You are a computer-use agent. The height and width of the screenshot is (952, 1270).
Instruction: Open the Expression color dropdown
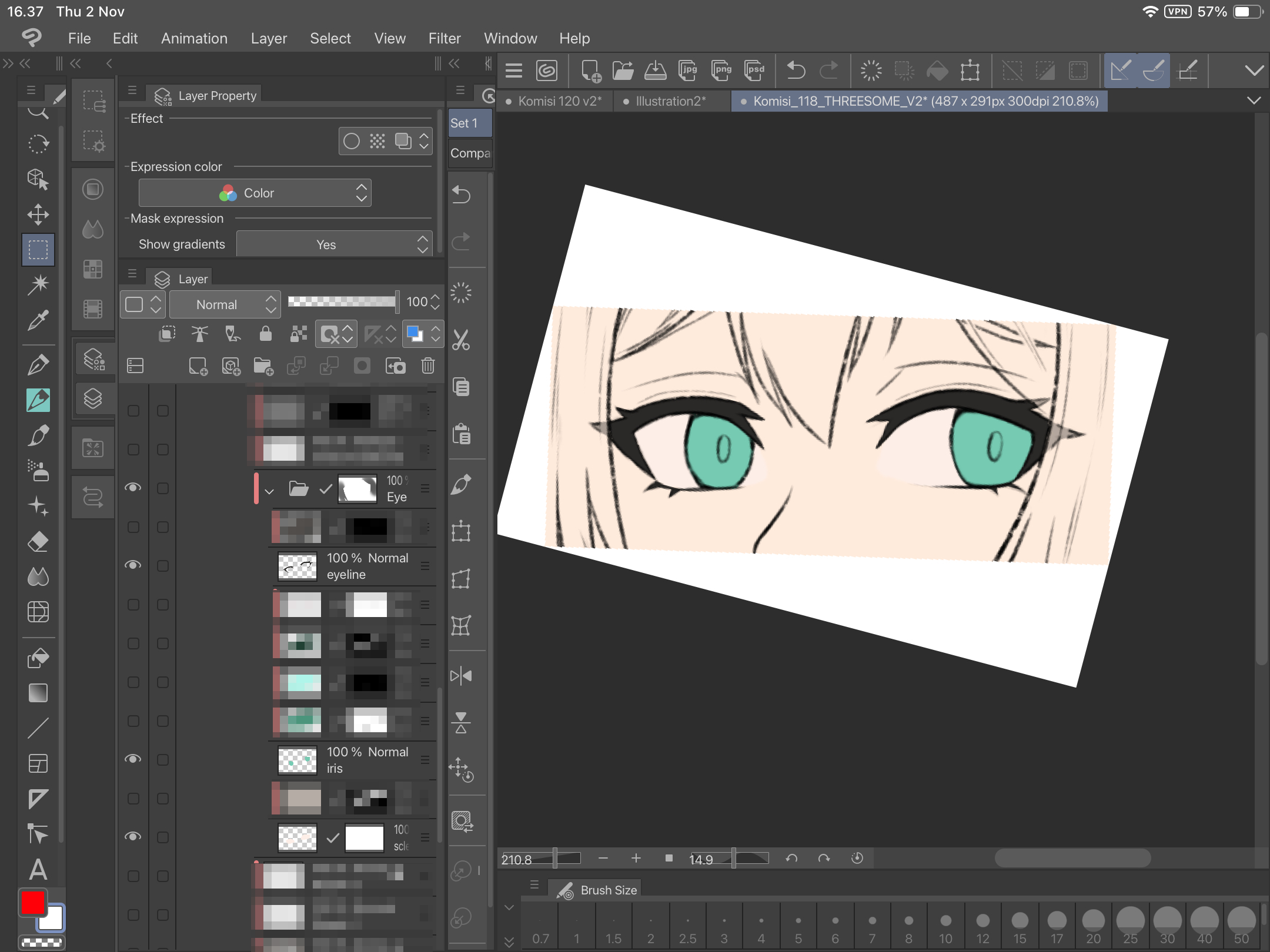(x=255, y=193)
